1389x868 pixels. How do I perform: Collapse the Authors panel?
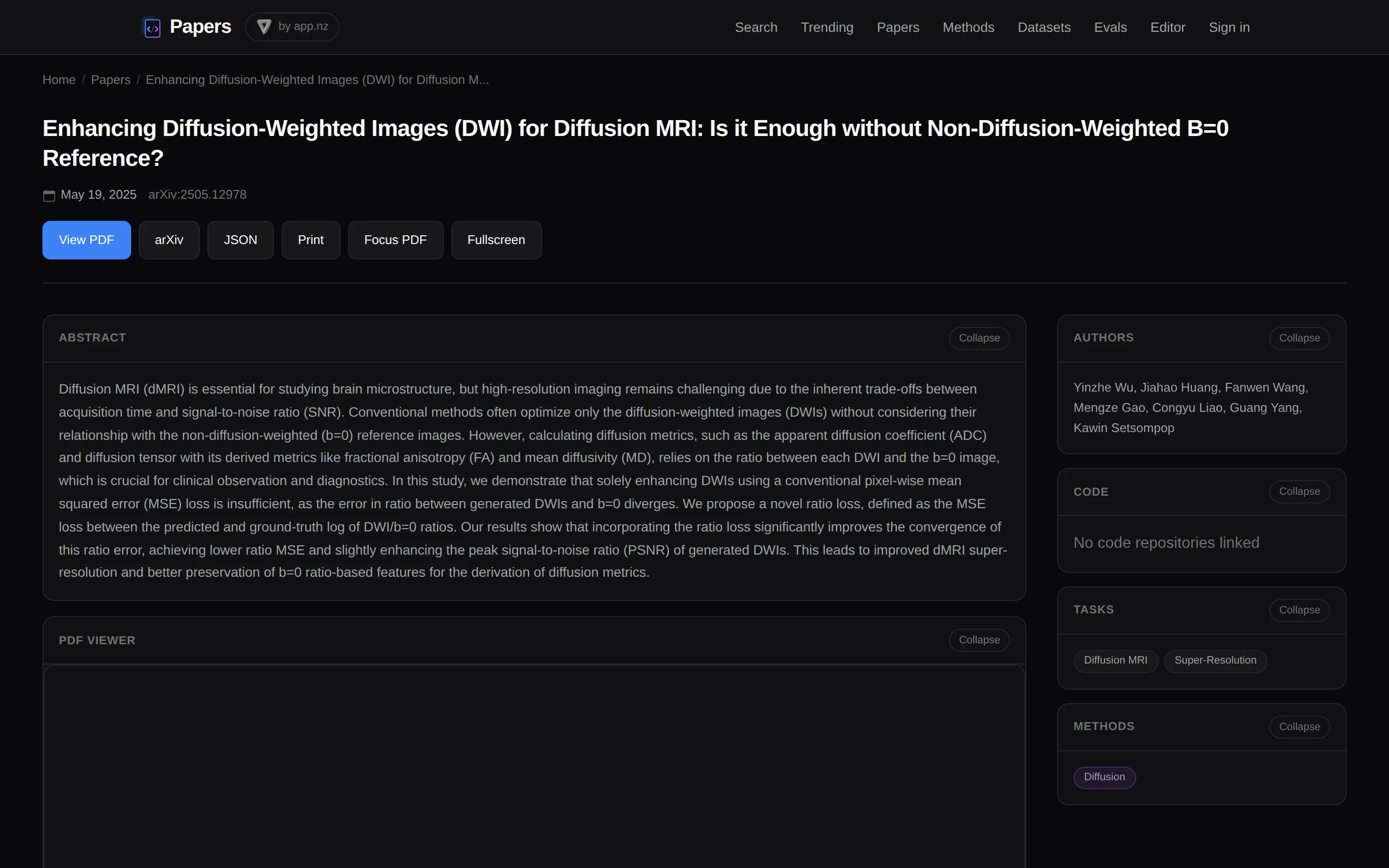1299,338
